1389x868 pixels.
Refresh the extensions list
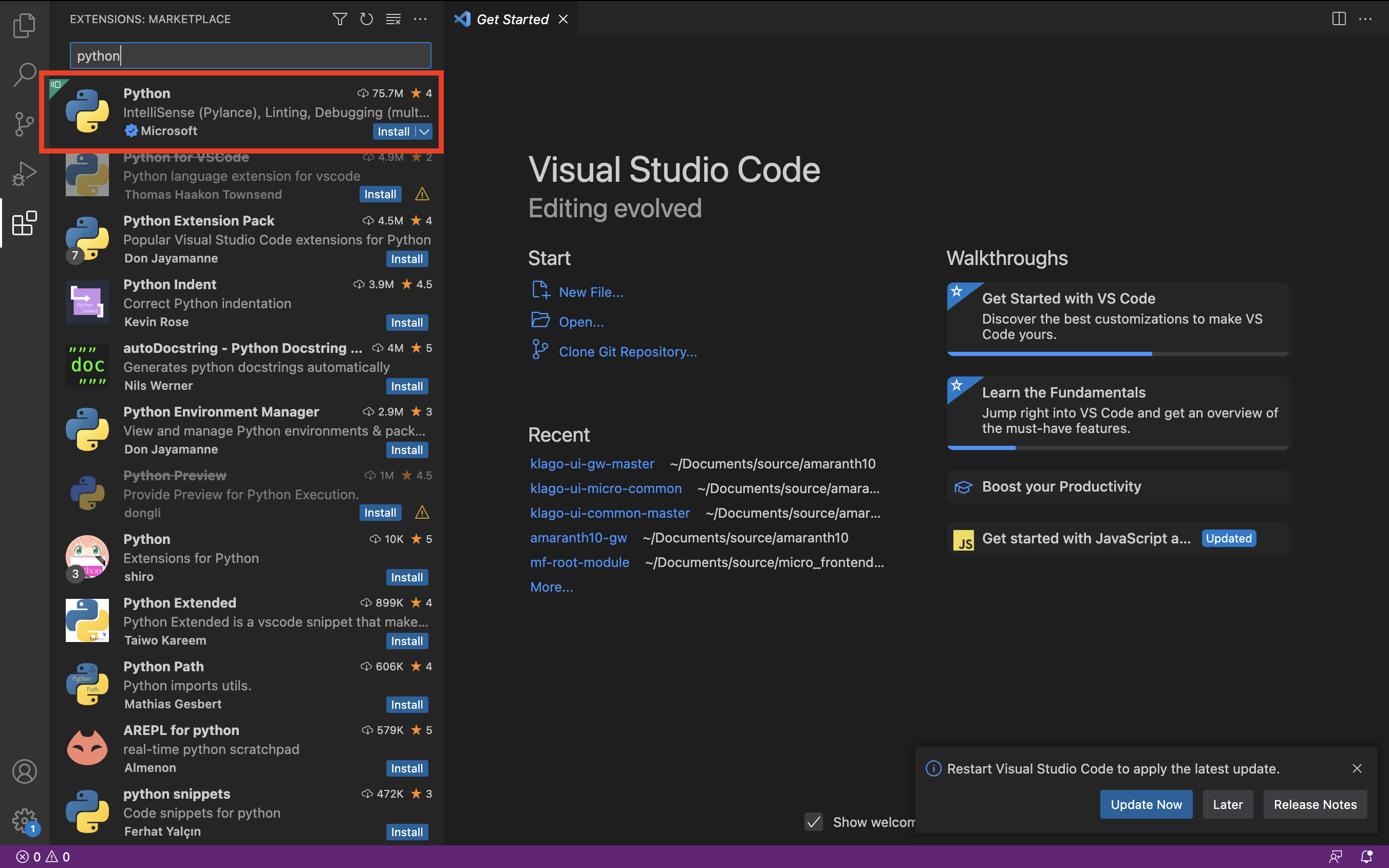(x=366, y=20)
